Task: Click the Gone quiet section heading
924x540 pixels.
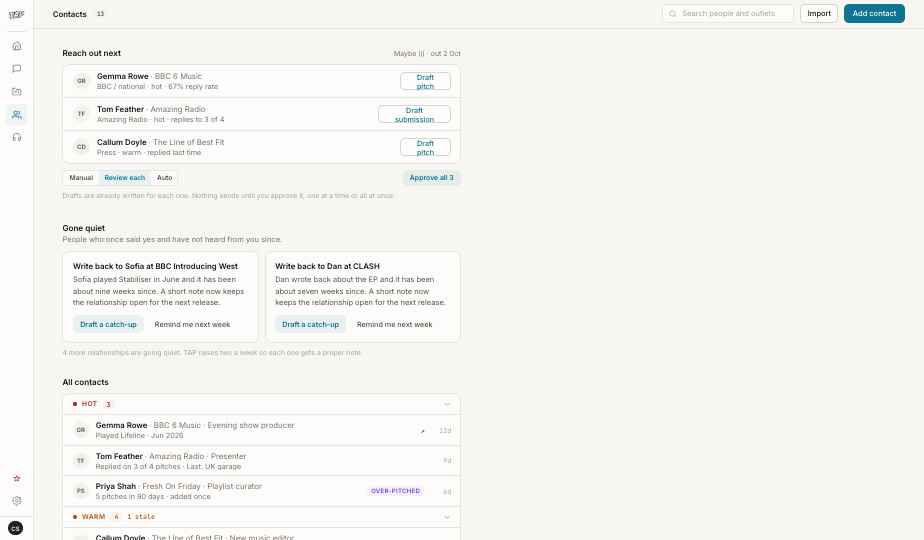Action: click(x=84, y=228)
